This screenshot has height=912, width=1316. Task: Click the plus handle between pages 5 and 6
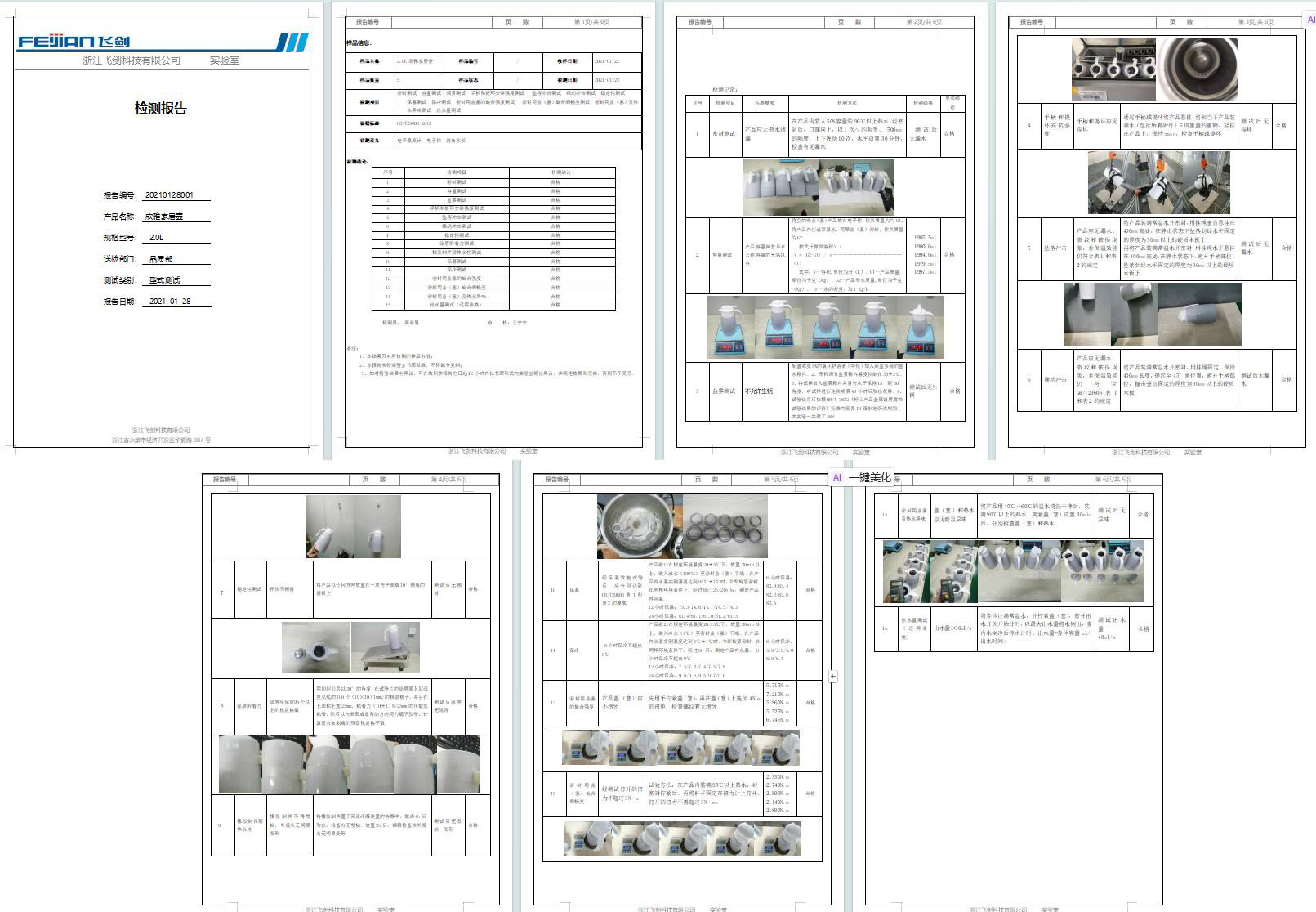[832, 676]
